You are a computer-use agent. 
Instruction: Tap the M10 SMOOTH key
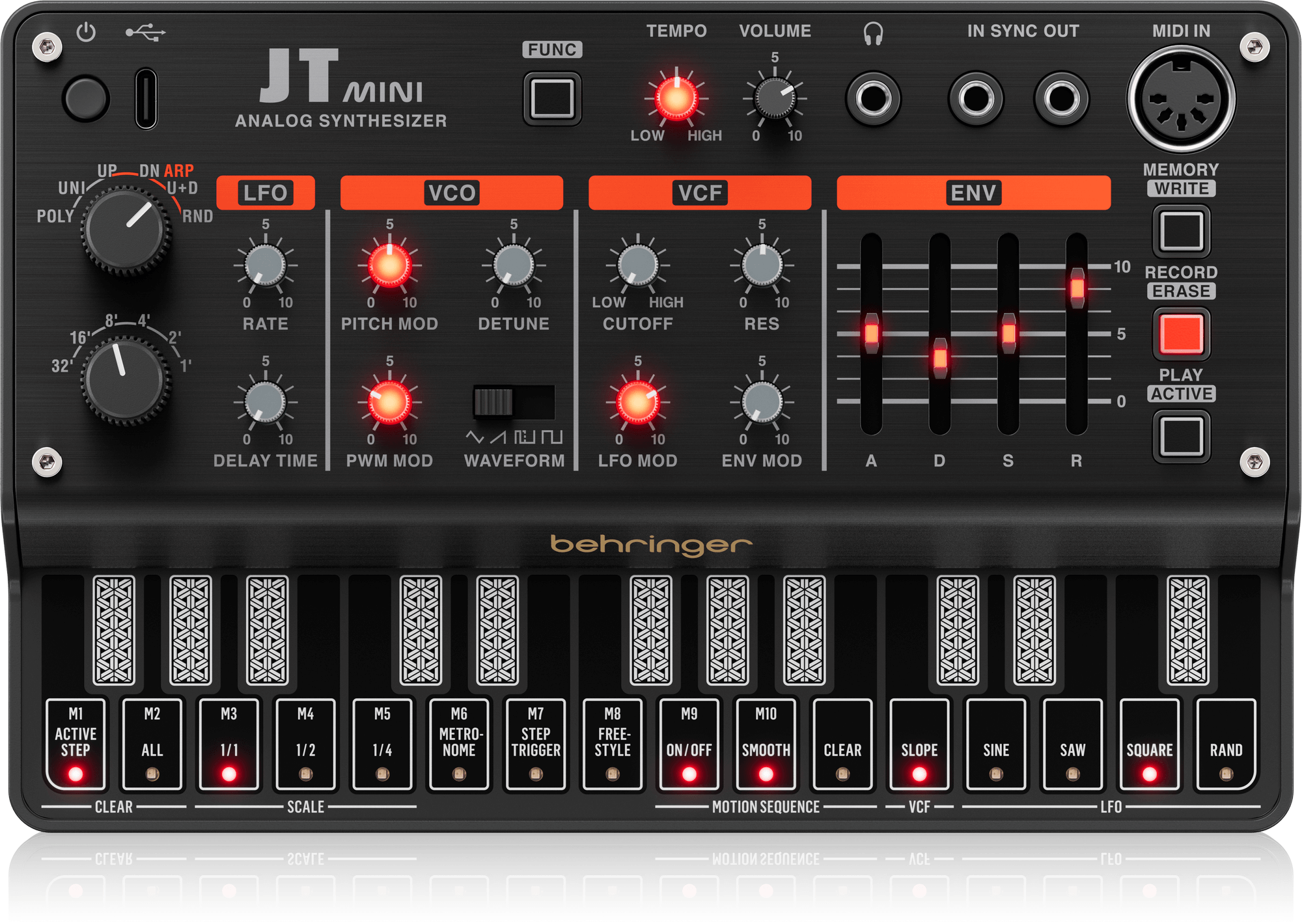pyautogui.click(x=766, y=744)
